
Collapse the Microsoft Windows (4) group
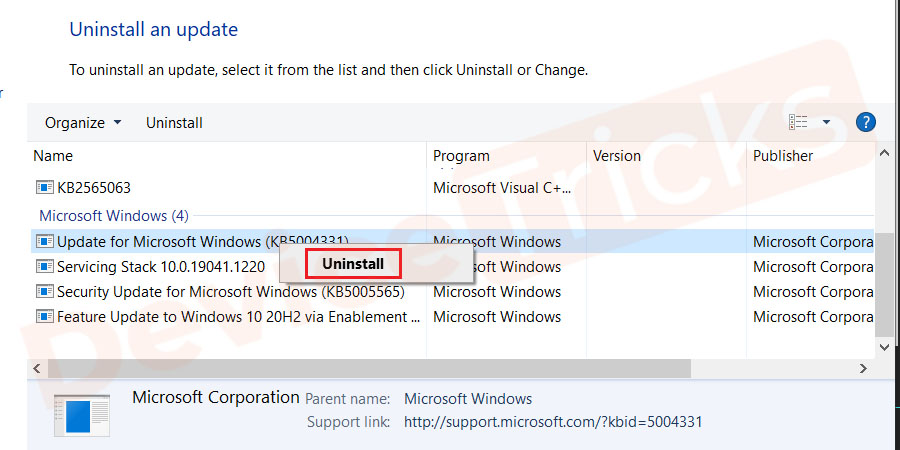[x=114, y=216]
